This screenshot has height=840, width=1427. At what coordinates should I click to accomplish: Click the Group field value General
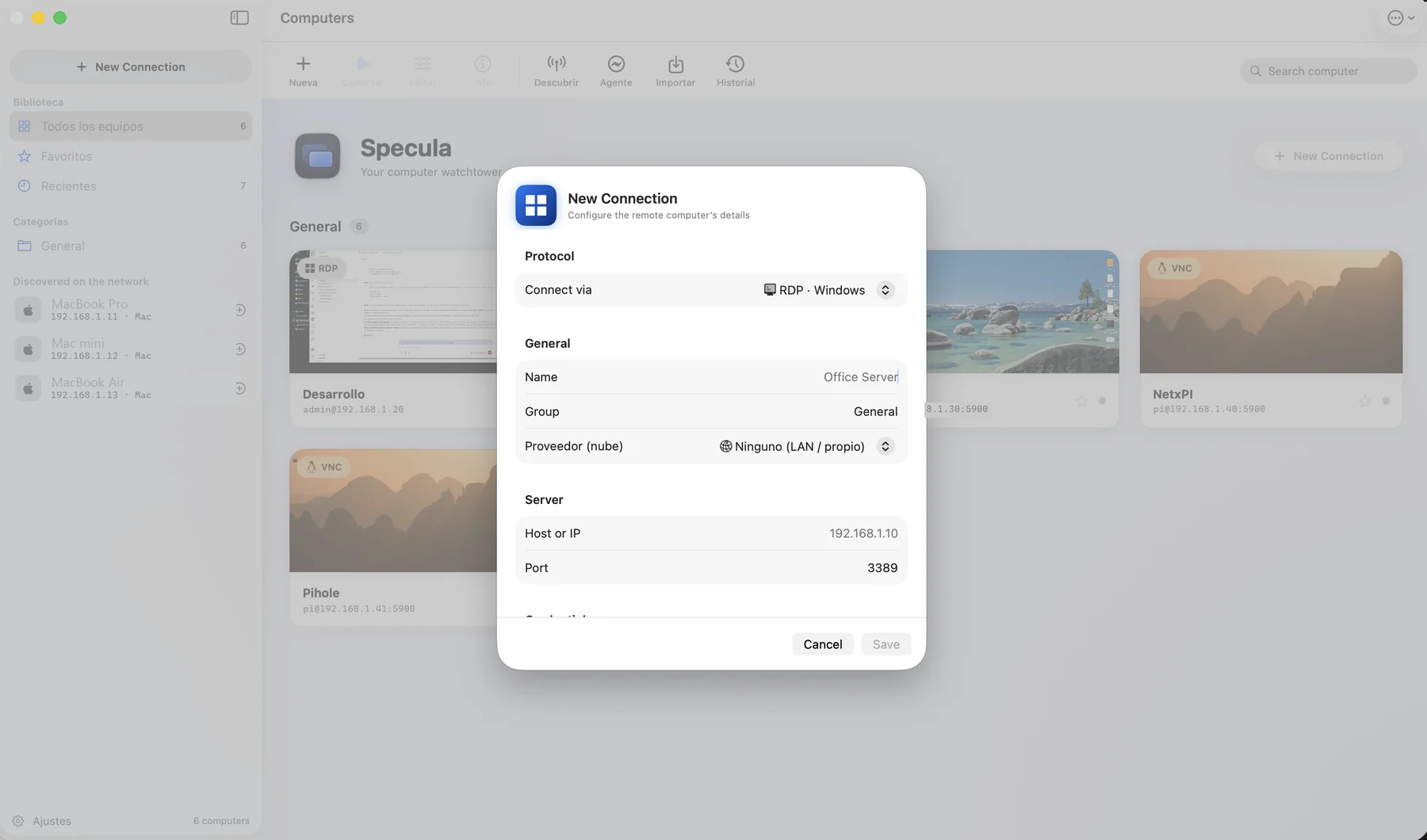(x=875, y=411)
